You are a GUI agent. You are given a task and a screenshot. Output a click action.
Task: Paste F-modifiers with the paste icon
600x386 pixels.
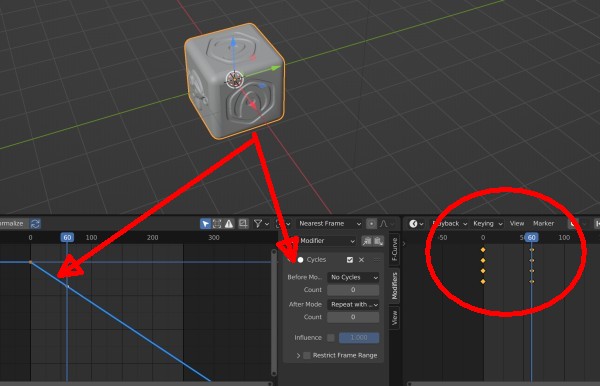click(378, 241)
